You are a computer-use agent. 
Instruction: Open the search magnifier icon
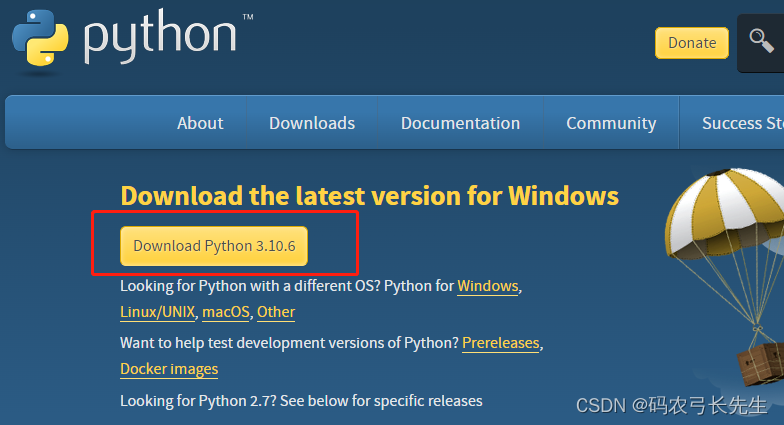click(x=761, y=41)
